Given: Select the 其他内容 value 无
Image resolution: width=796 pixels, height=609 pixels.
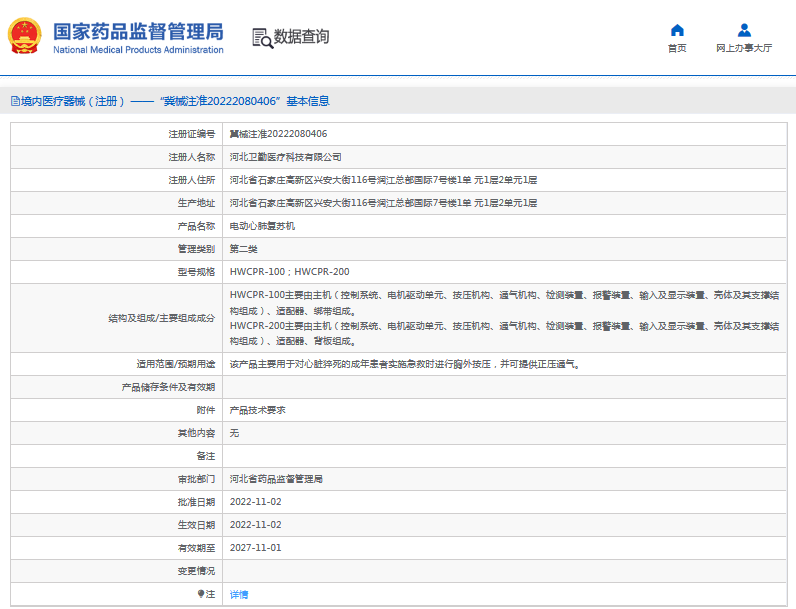Looking at the screenshot, I should click(x=234, y=433).
